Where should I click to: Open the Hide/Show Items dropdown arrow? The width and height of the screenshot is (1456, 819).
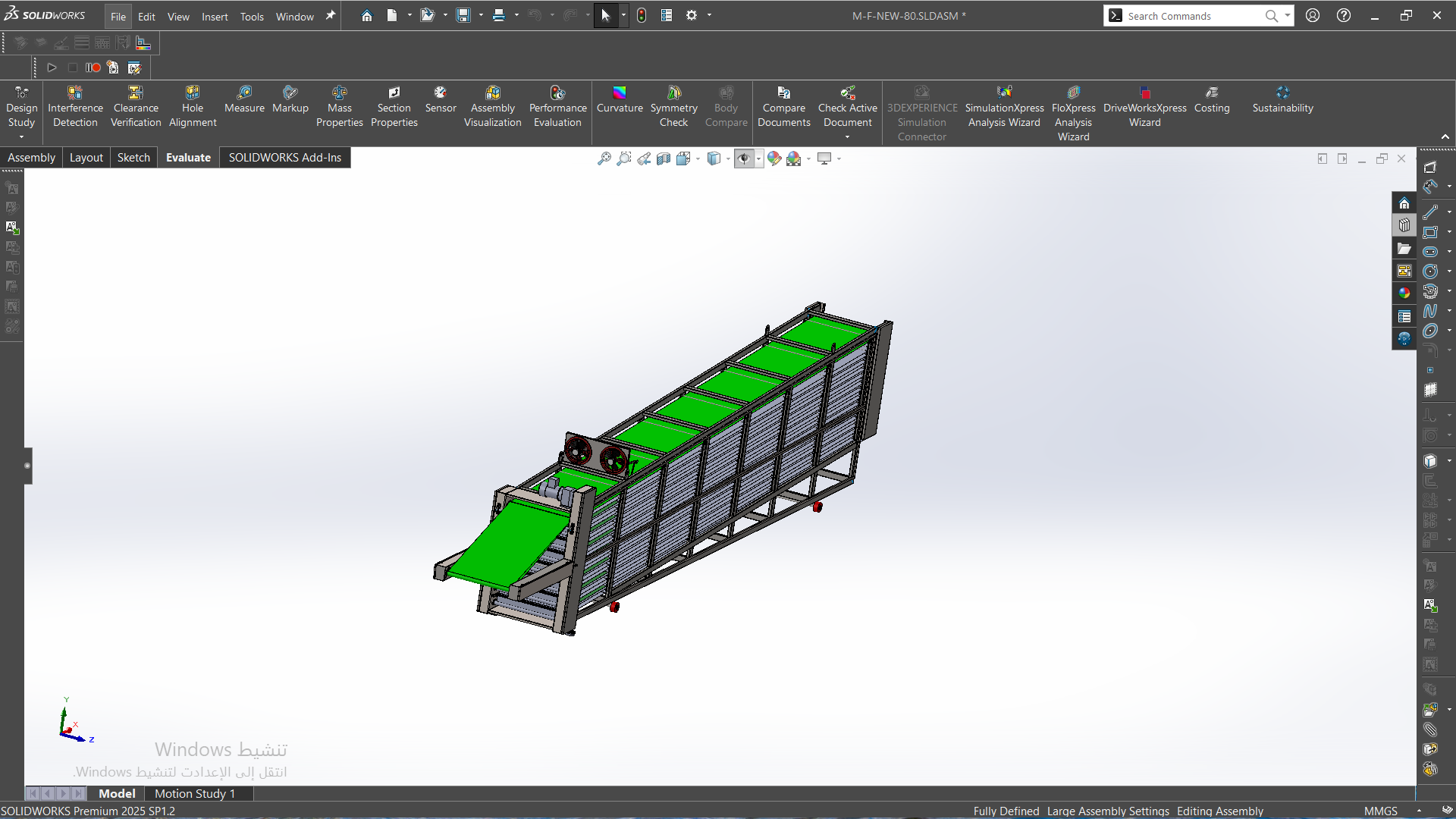pyautogui.click(x=758, y=158)
